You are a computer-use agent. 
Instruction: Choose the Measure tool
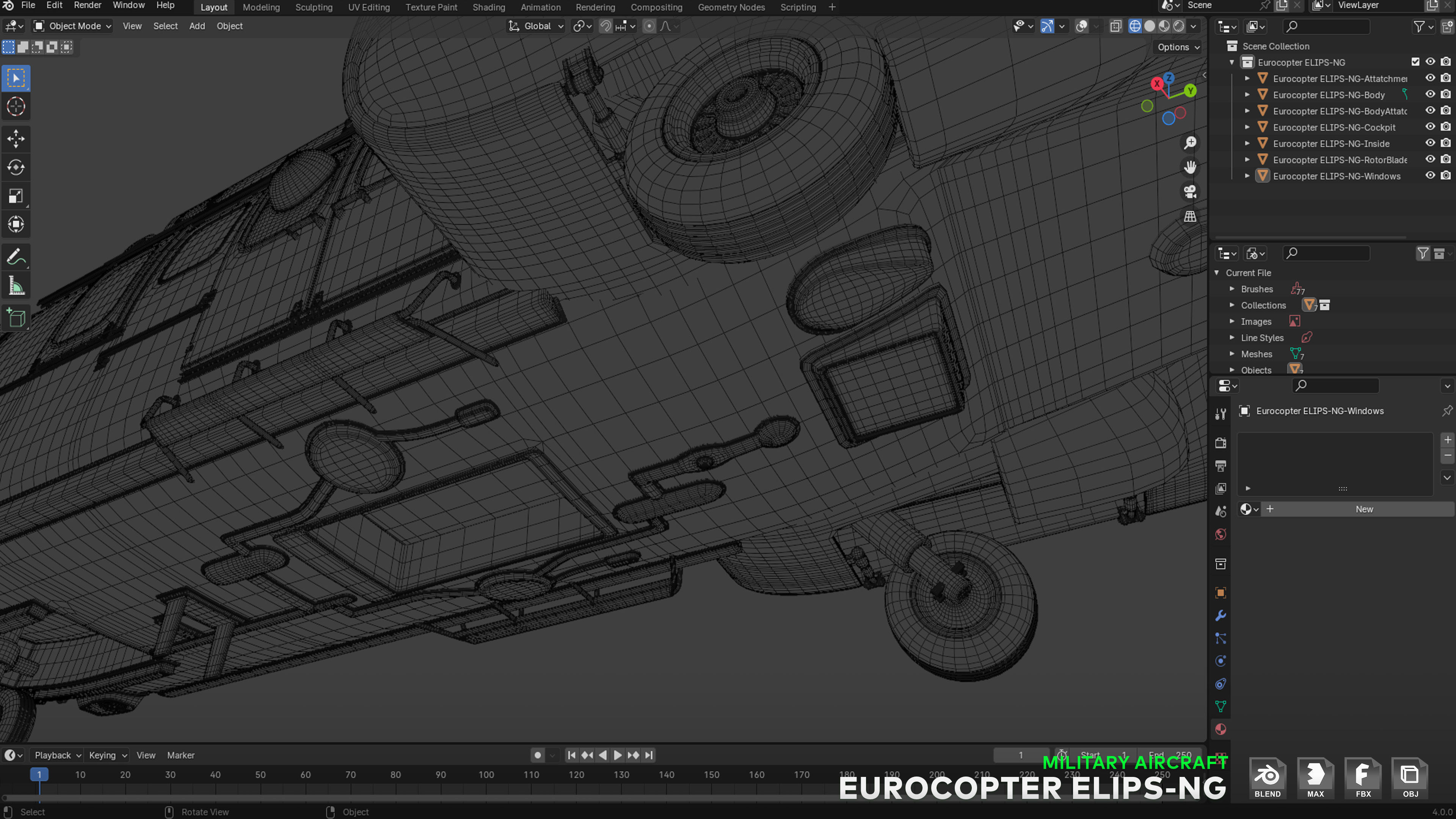point(16,286)
